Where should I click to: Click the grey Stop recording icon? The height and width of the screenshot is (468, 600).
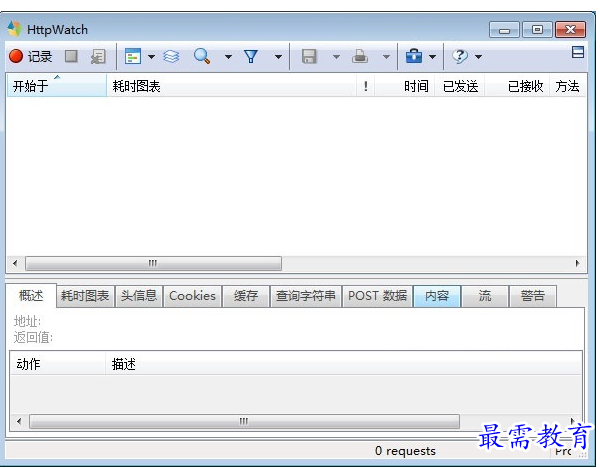71,57
